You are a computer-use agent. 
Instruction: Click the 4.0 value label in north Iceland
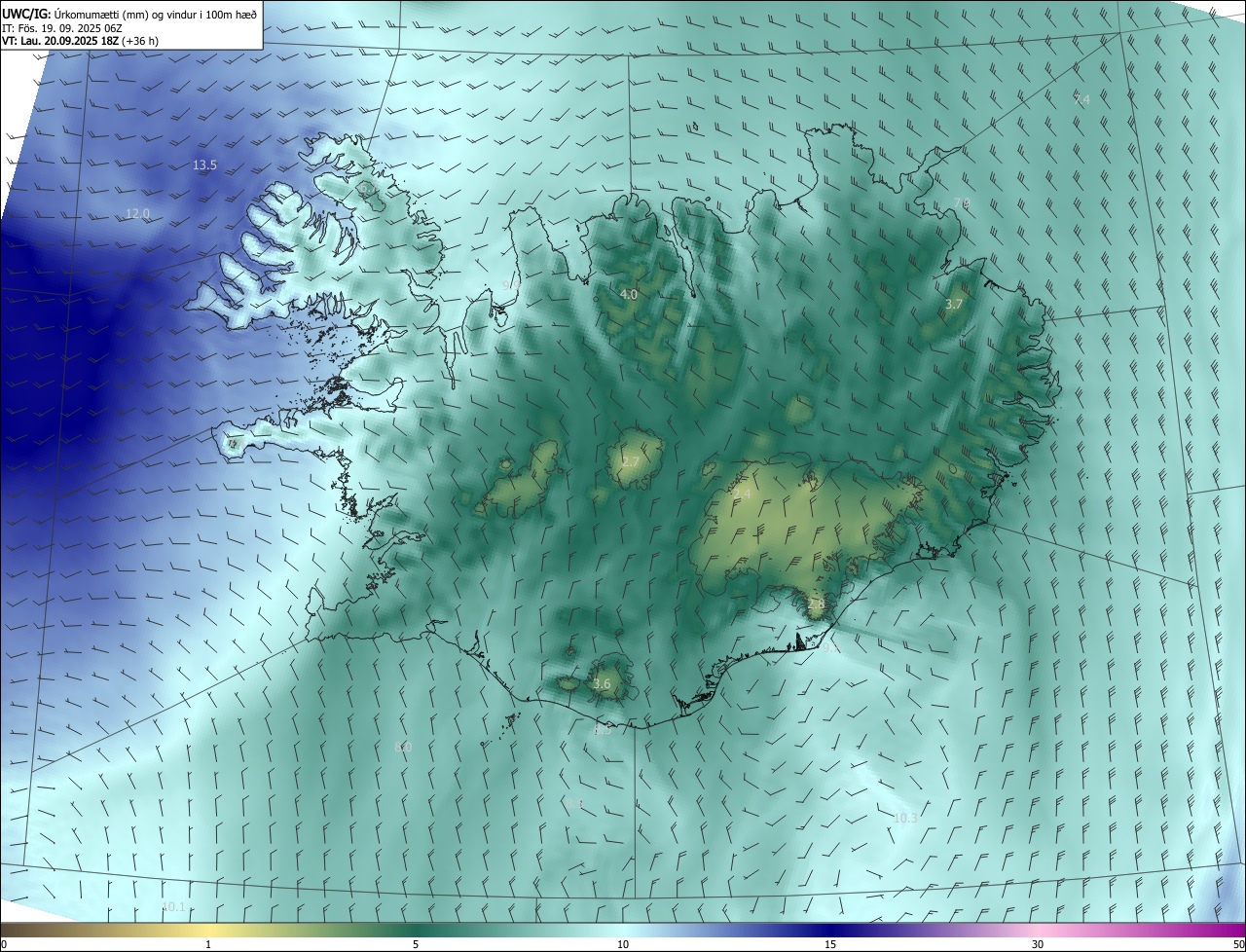(x=629, y=294)
